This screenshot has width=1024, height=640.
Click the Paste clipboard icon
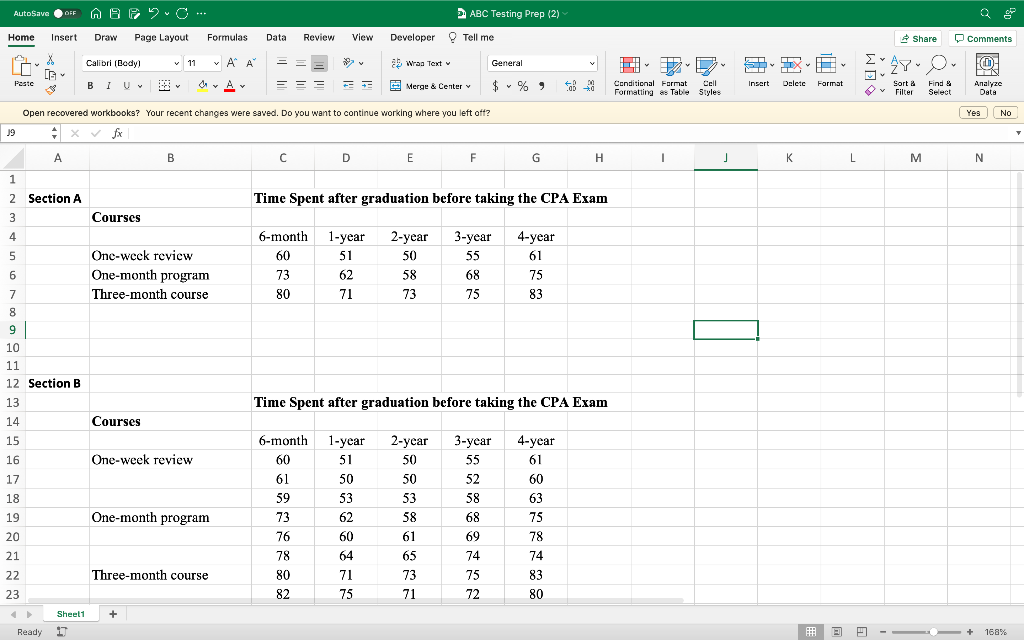[22, 66]
